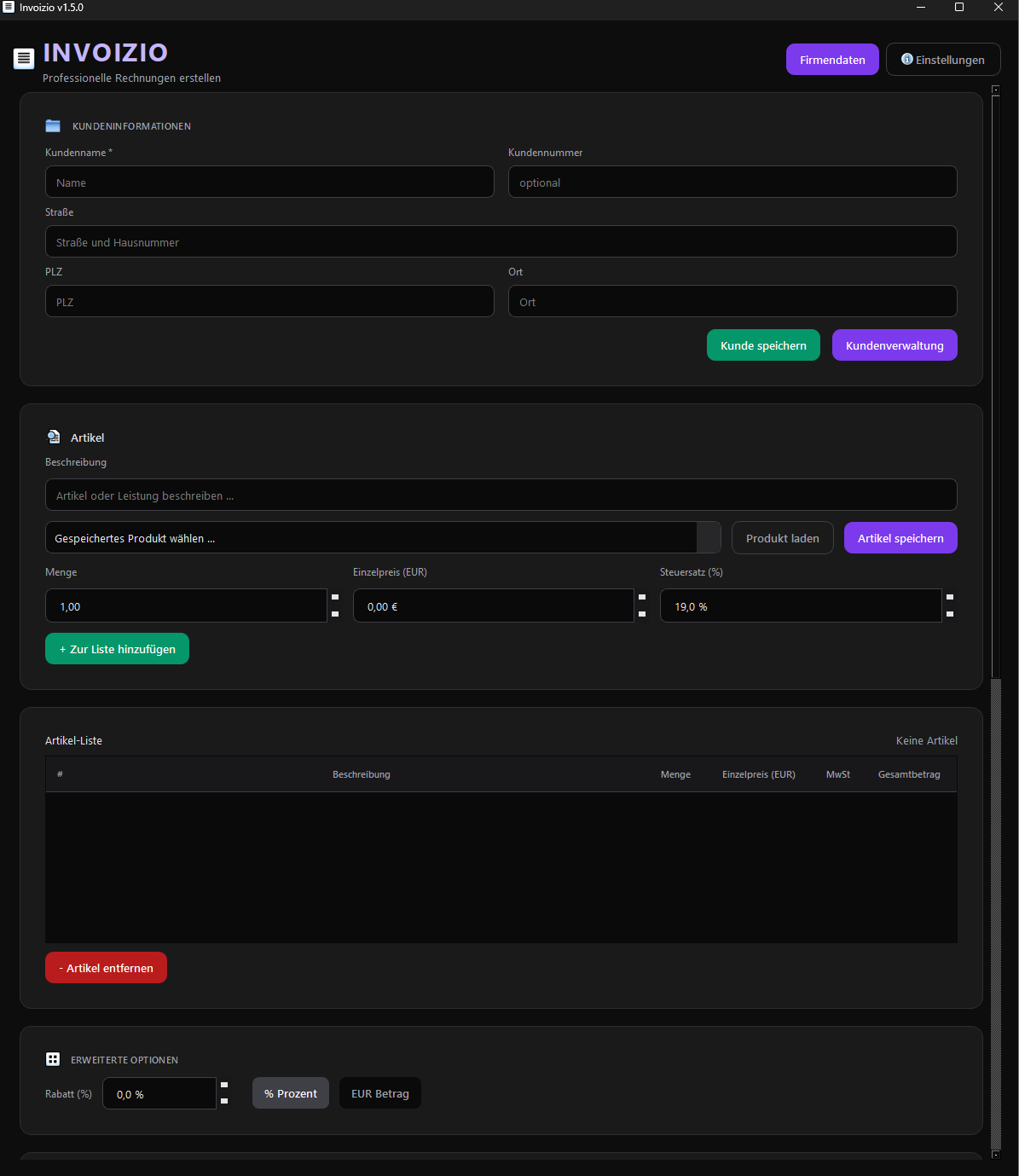The height and width of the screenshot is (1176, 1019).
Task: Open Gespeichertes Produkt wählen dropdown
Action: [x=383, y=538]
